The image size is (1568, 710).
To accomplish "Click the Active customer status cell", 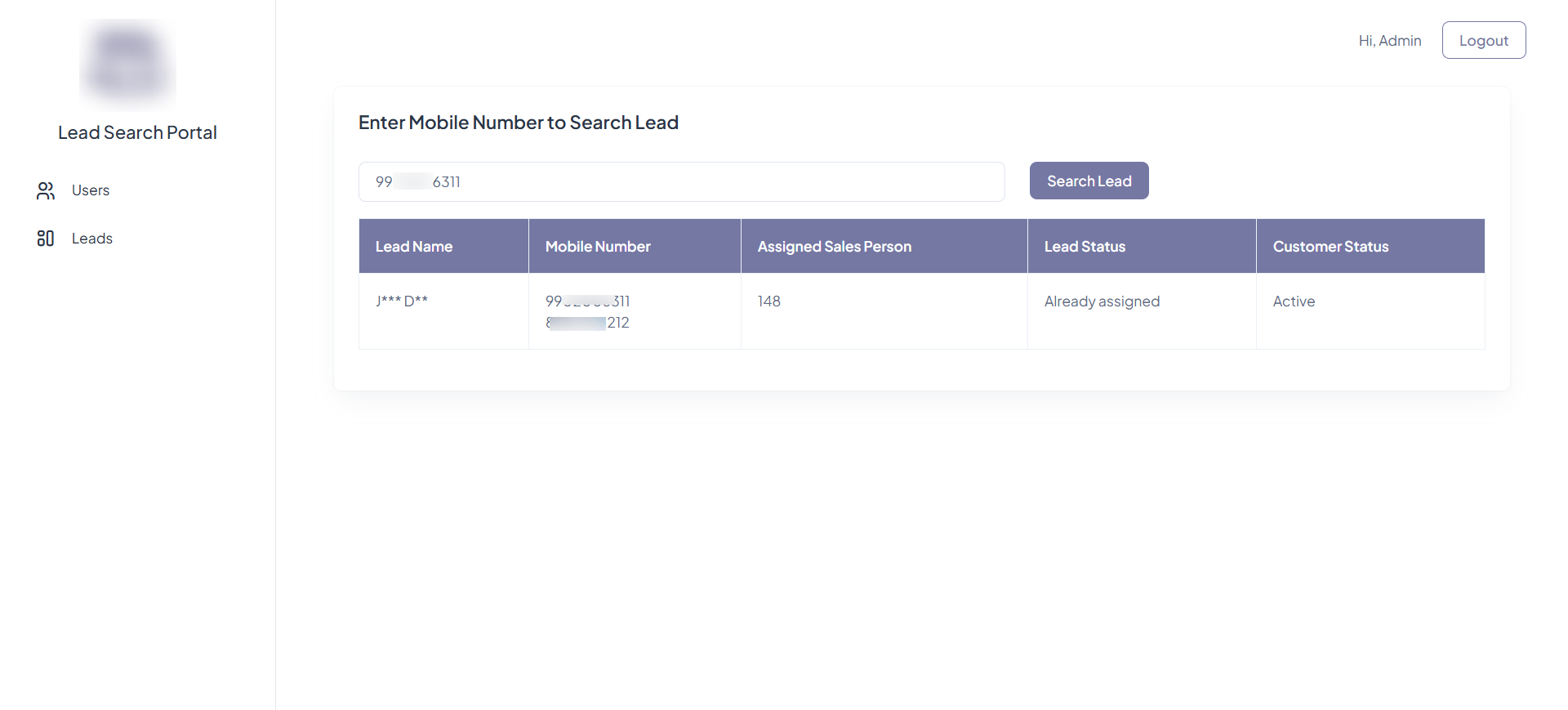I will click(x=1294, y=301).
